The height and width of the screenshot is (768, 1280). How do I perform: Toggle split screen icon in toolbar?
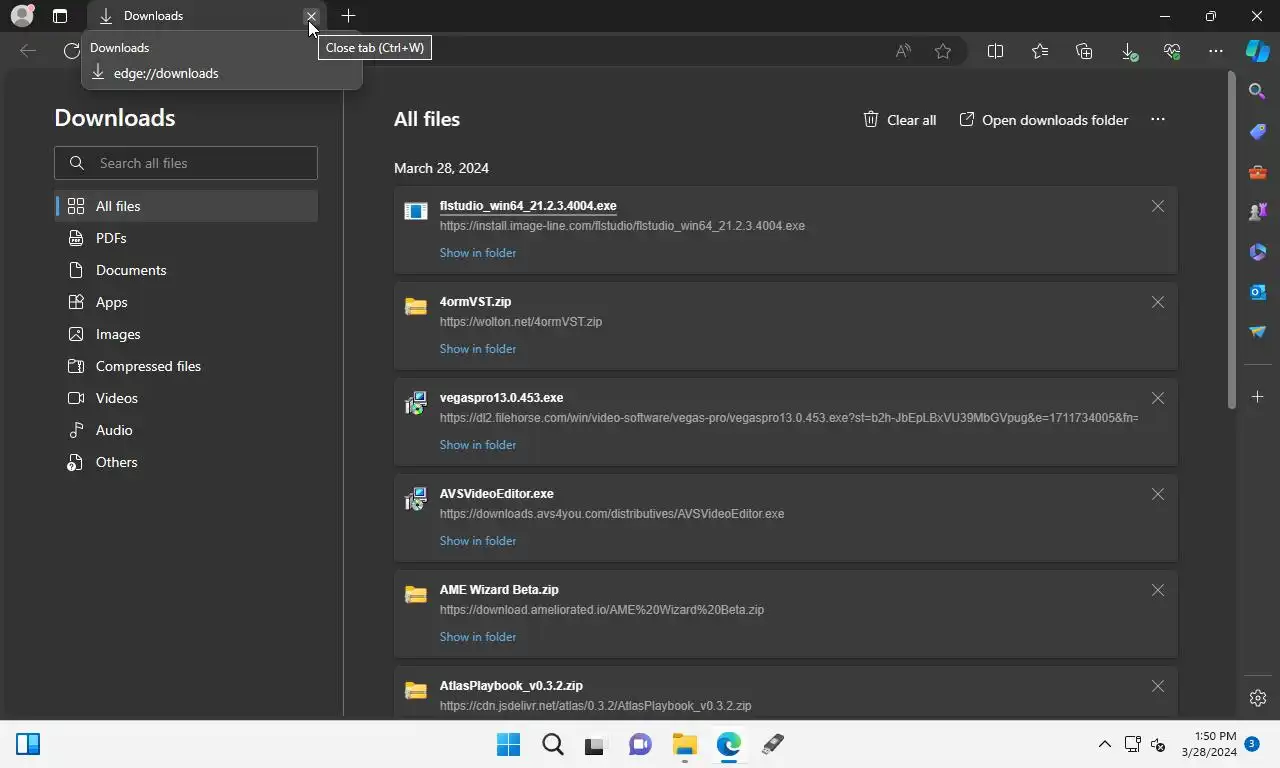coord(995,51)
